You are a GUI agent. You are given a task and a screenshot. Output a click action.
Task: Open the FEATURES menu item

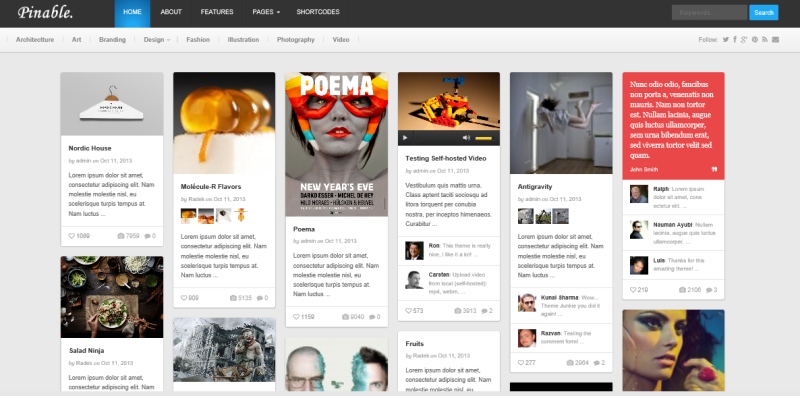coord(217,13)
